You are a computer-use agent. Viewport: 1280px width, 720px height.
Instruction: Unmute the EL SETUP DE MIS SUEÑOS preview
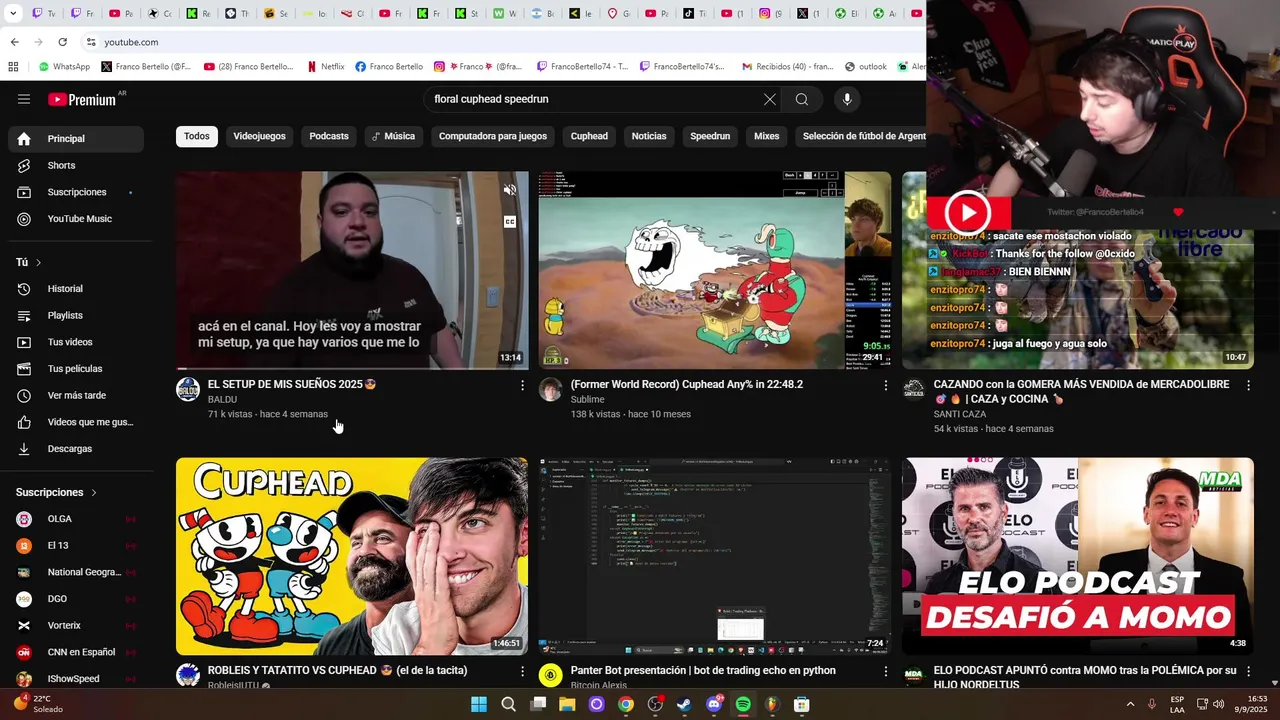510,190
